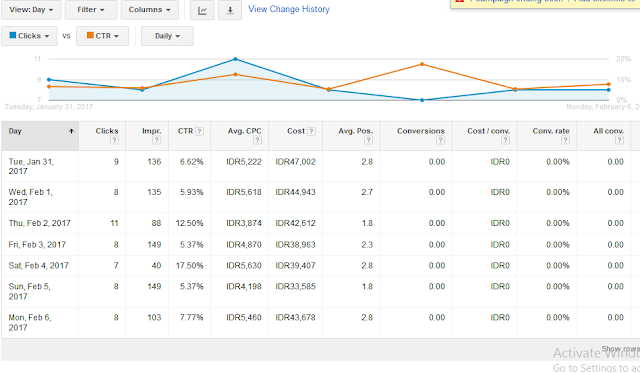Click the 12.50% CTR value
This screenshot has height=373, width=640.
[x=189, y=223]
